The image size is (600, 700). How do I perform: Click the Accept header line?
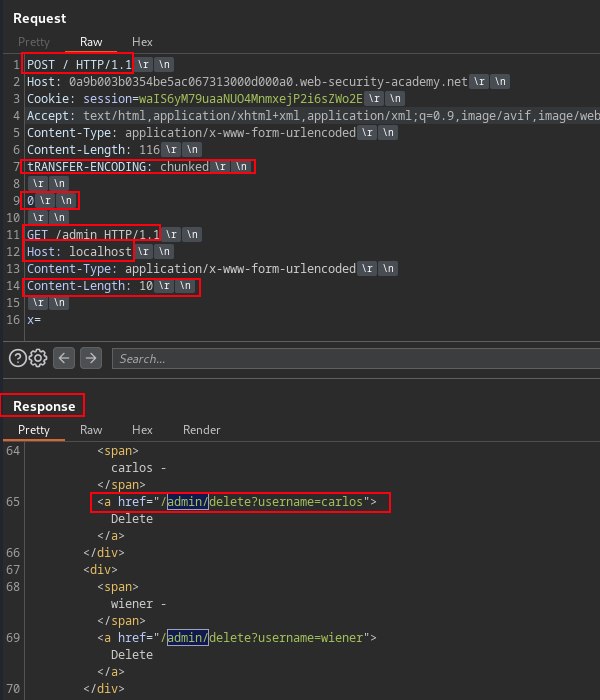(x=313, y=116)
